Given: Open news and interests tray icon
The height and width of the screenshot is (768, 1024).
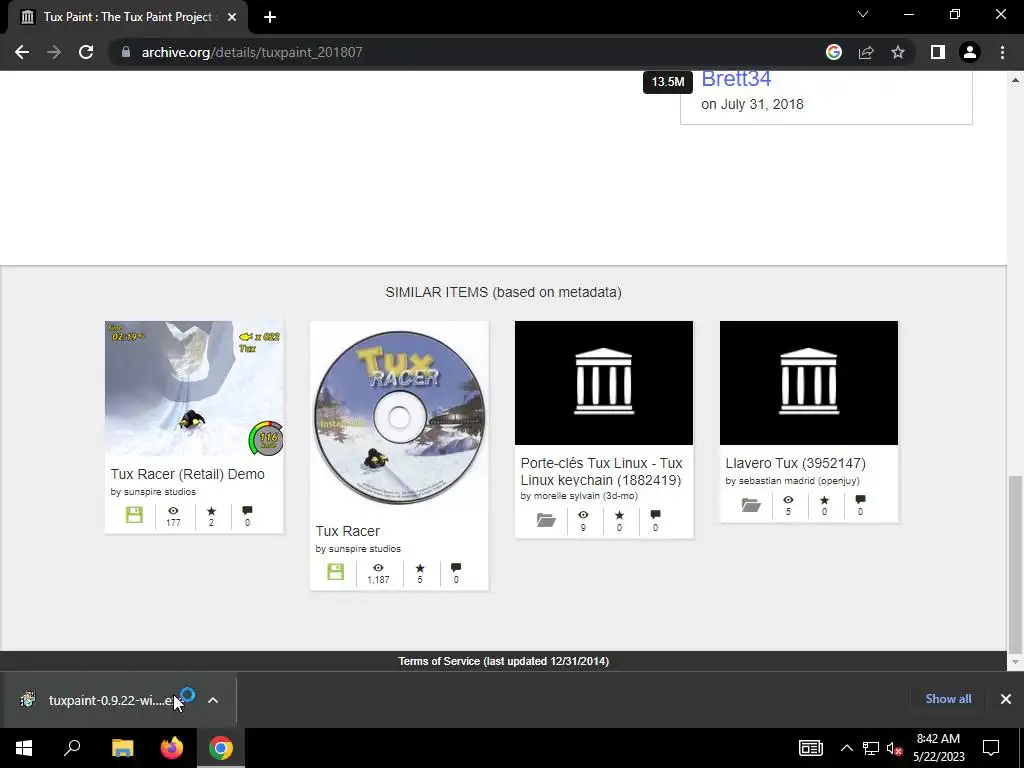Looking at the screenshot, I should click(810, 748).
